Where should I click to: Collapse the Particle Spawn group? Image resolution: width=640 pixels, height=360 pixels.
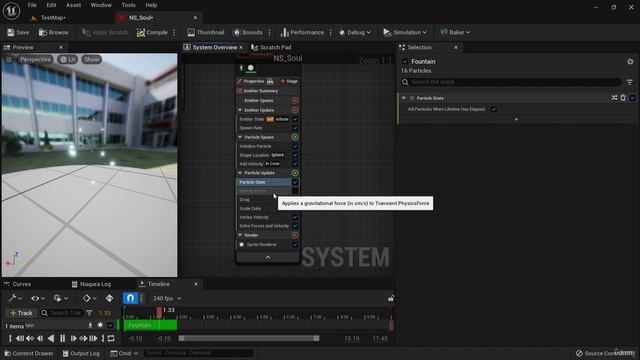tap(240, 137)
